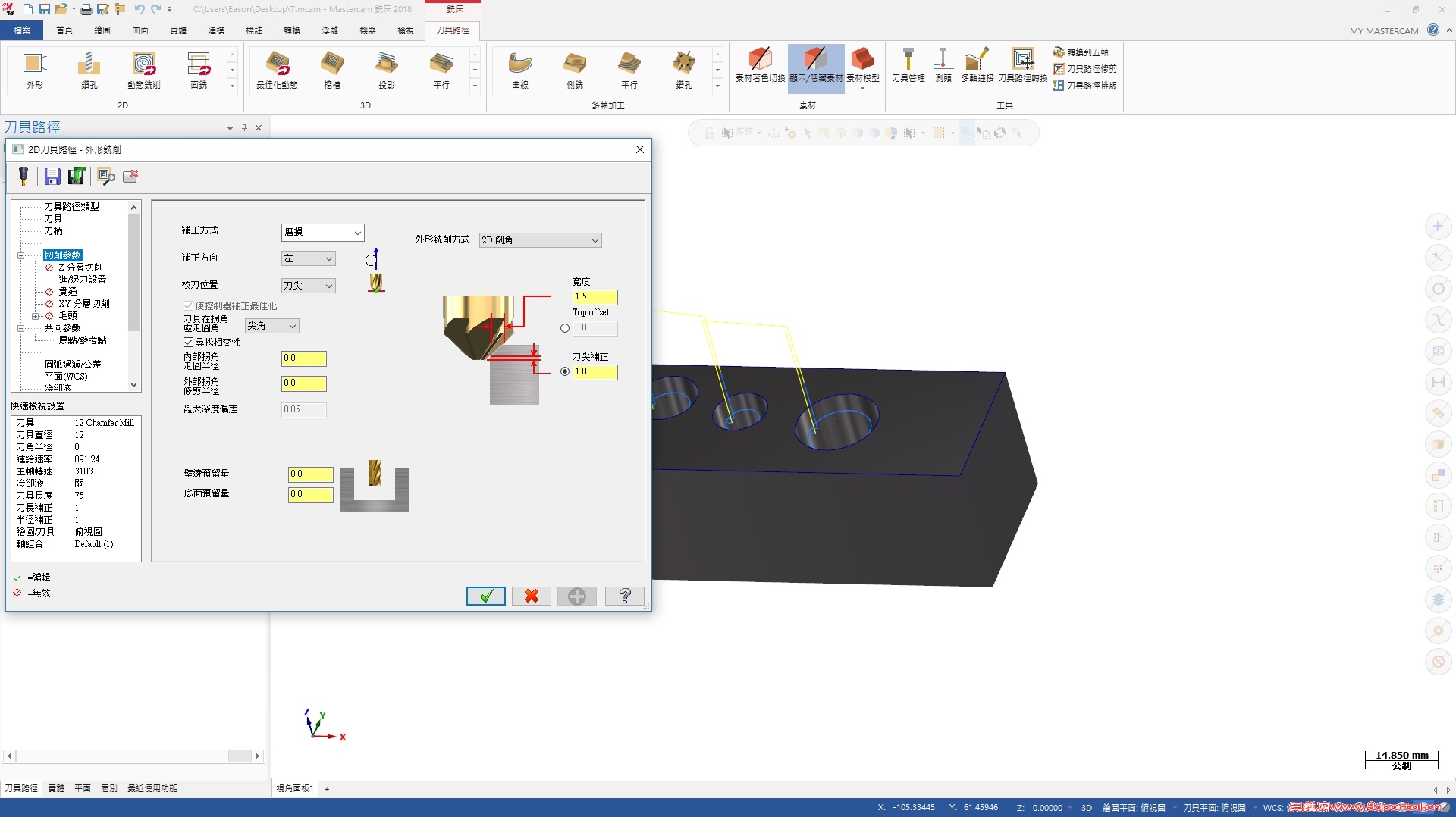
Task: Click the dialog plus apply button
Action: [x=577, y=596]
